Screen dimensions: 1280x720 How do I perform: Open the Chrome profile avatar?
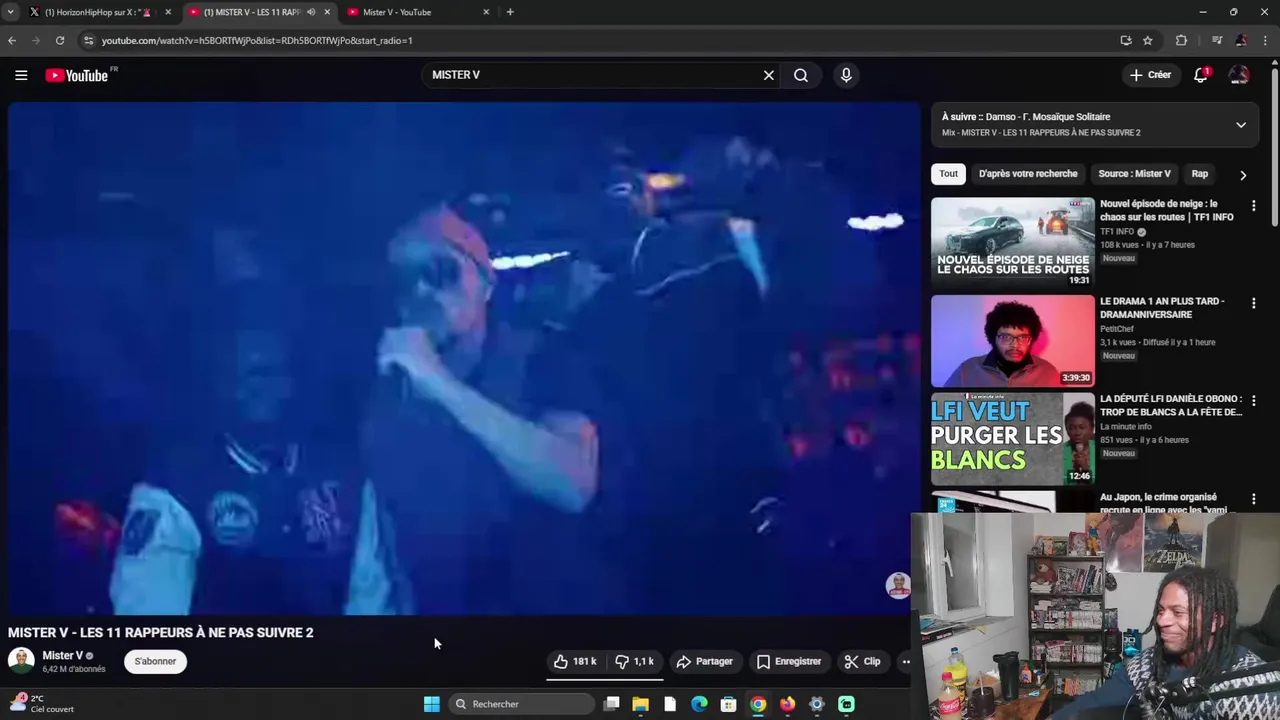tap(1241, 40)
